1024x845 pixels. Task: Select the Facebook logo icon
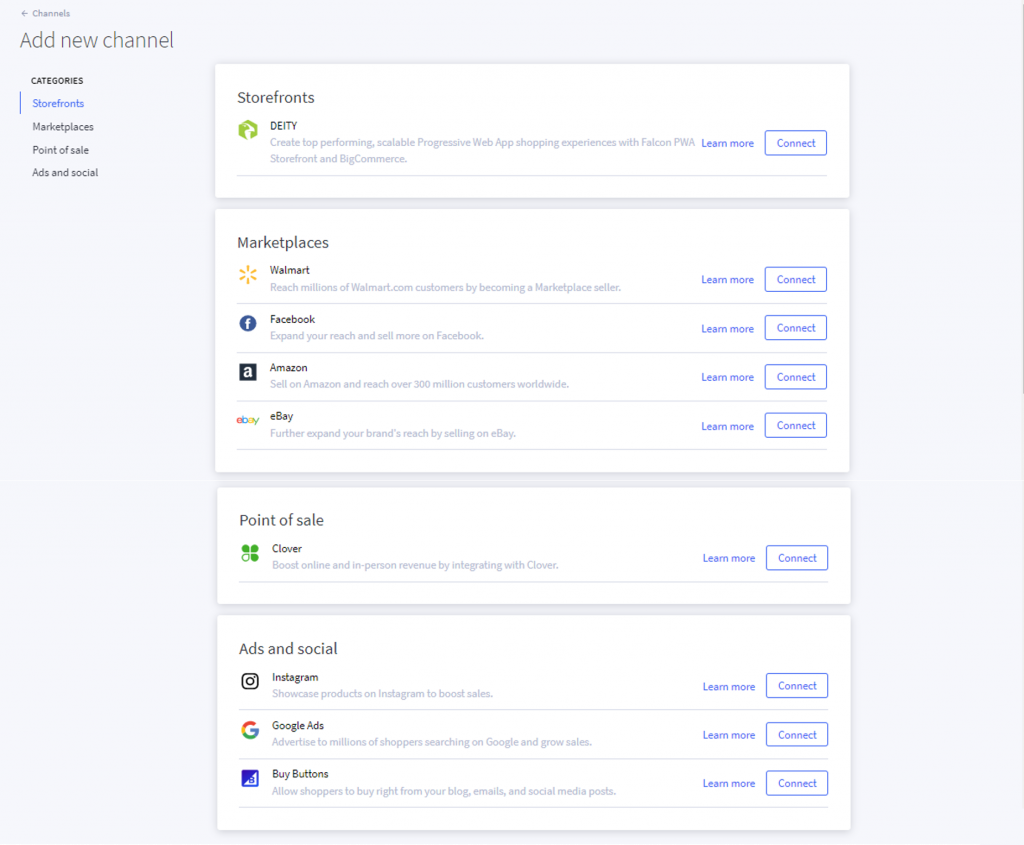(x=248, y=323)
